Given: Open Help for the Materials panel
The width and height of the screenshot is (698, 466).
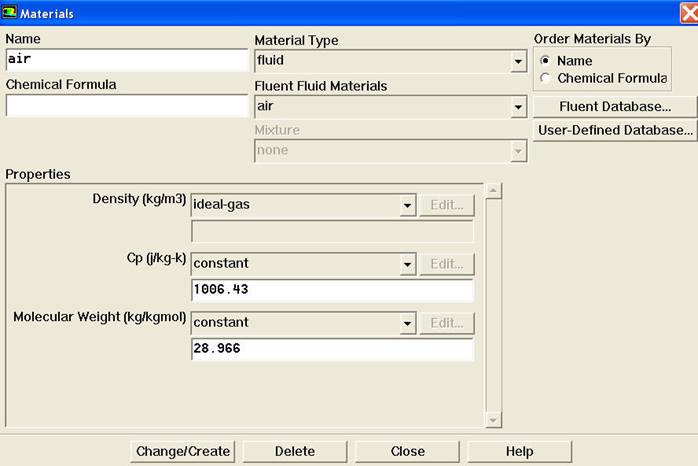Looking at the screenshot, I should point(519,451).
